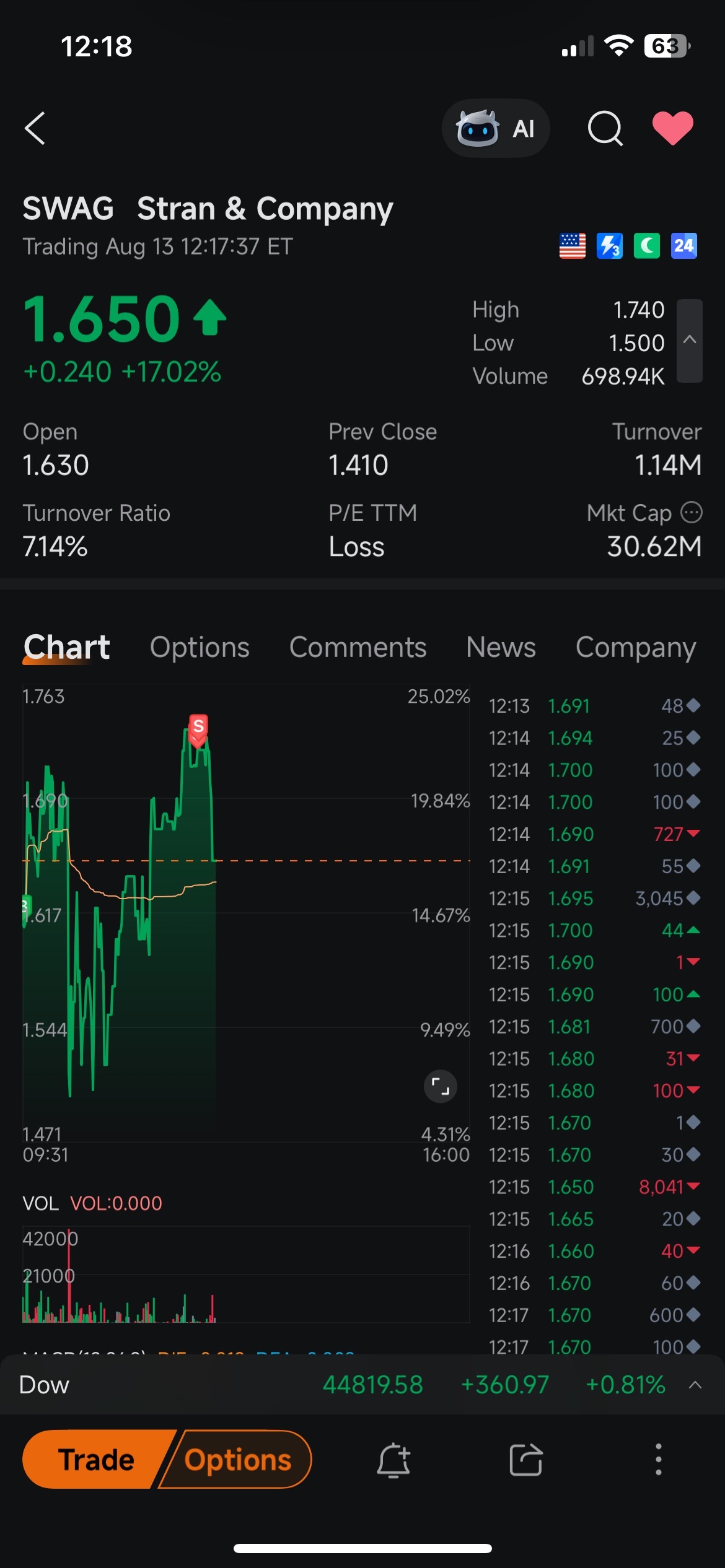Tap the 24-hour trading icon
Image resolution: width=725 pixels, height=1568 pixels.
pyautogui.click(x=683, y=246)
